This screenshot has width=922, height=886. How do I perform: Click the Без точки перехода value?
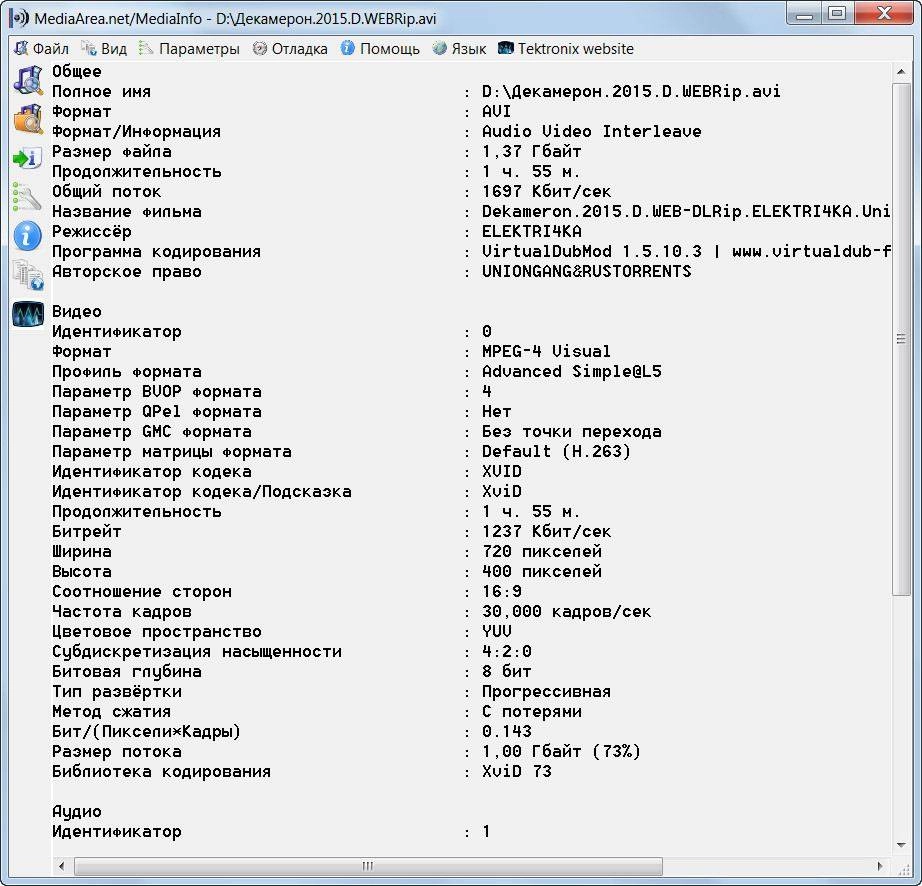coord(572,432)
